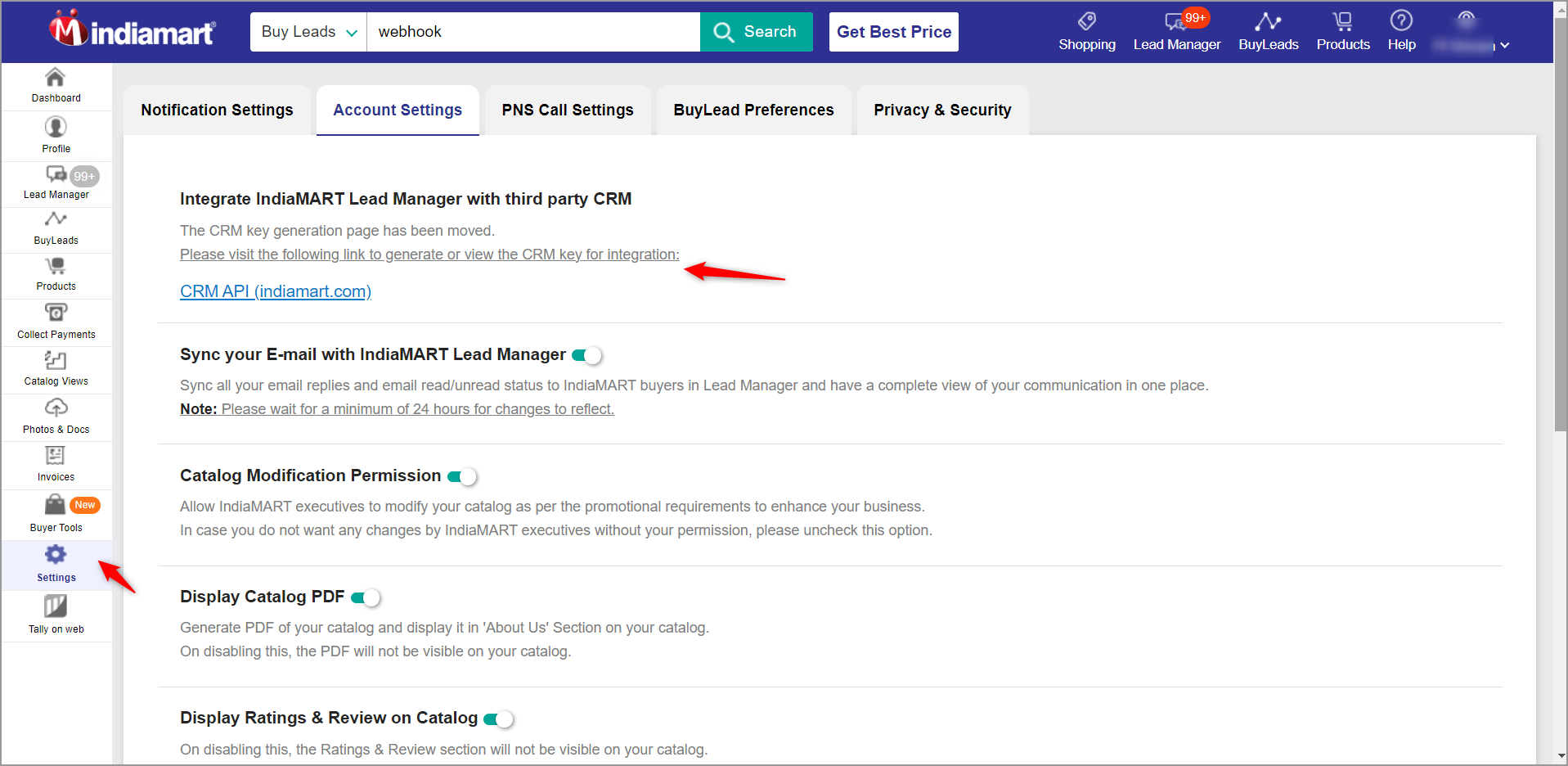Image resolution: width=1568 pixels, height=766 pixels.
Task: Click the search field containing webhook
Action: pyautogui.click(x=533, y=32)
